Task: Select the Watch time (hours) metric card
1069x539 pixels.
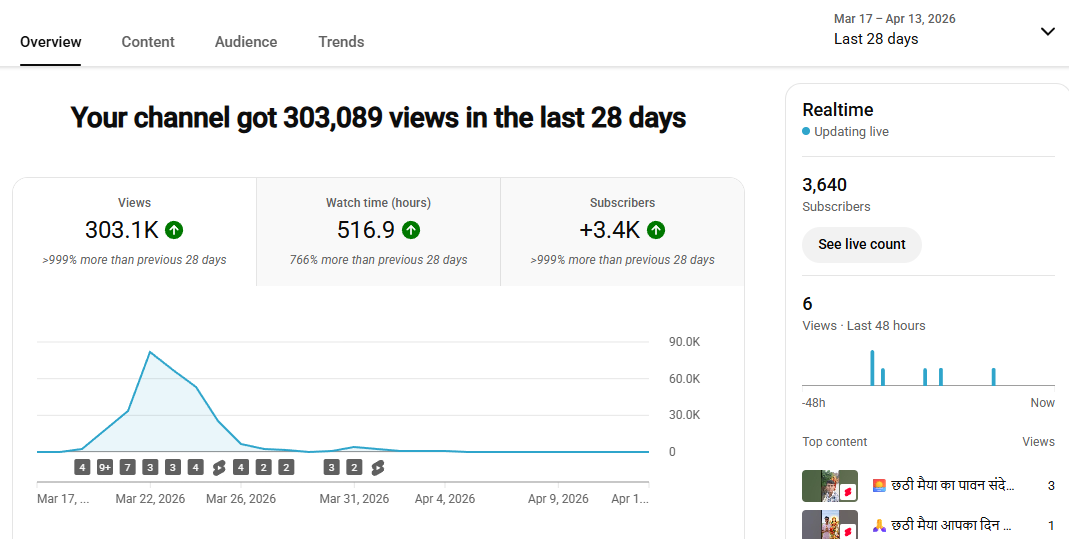Action: tap(378, 232)
